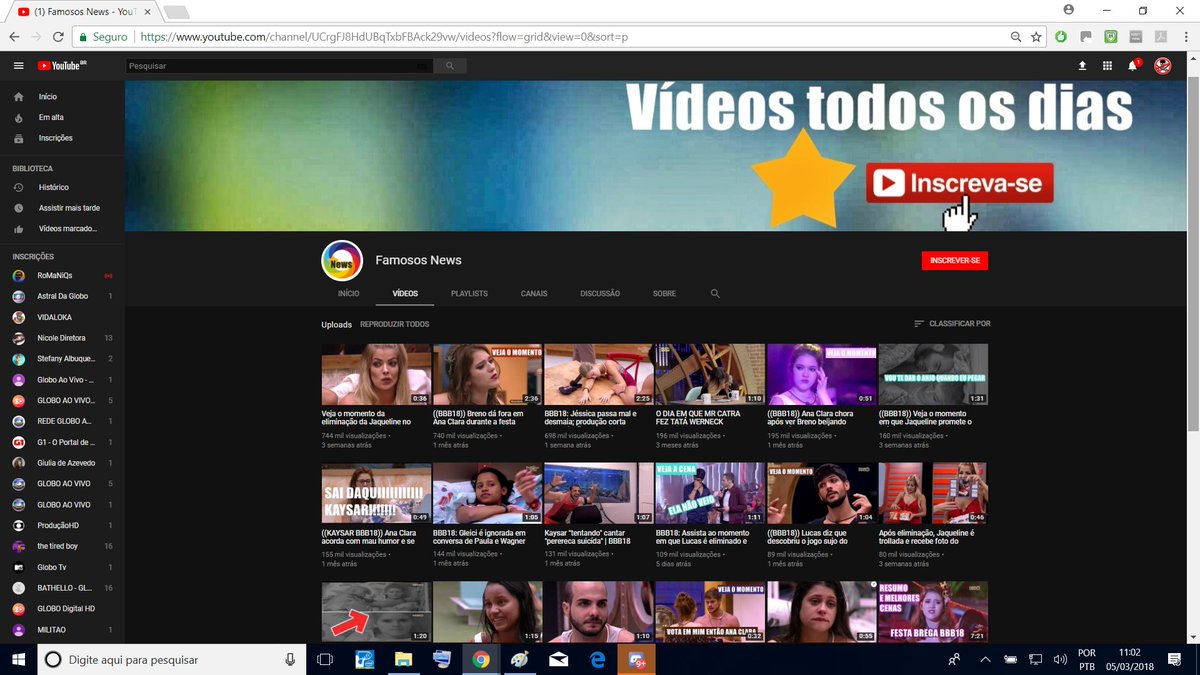Open Gleici é ignorada video thumbnail
Viewport: 1200px width, 675px height.
tap(488, 493)
